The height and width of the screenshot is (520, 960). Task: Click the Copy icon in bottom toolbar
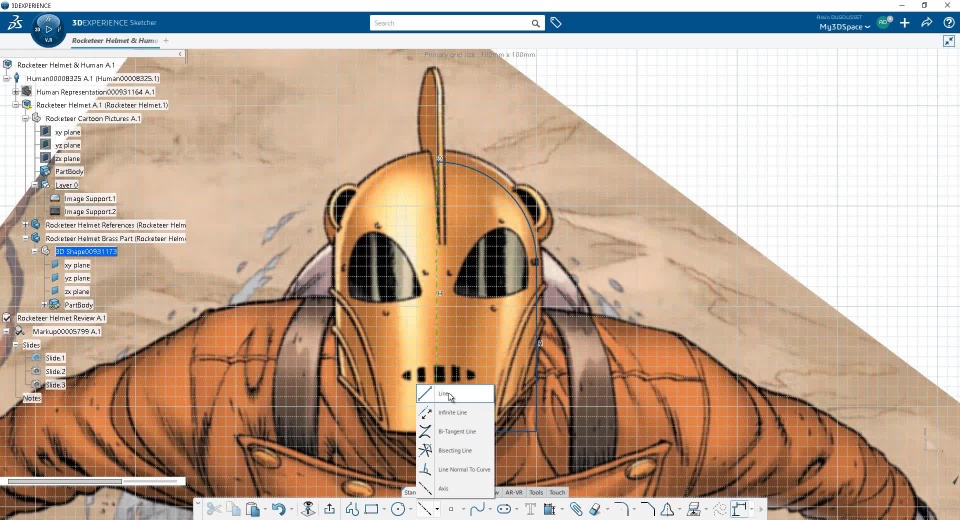[x=233, y=509]
